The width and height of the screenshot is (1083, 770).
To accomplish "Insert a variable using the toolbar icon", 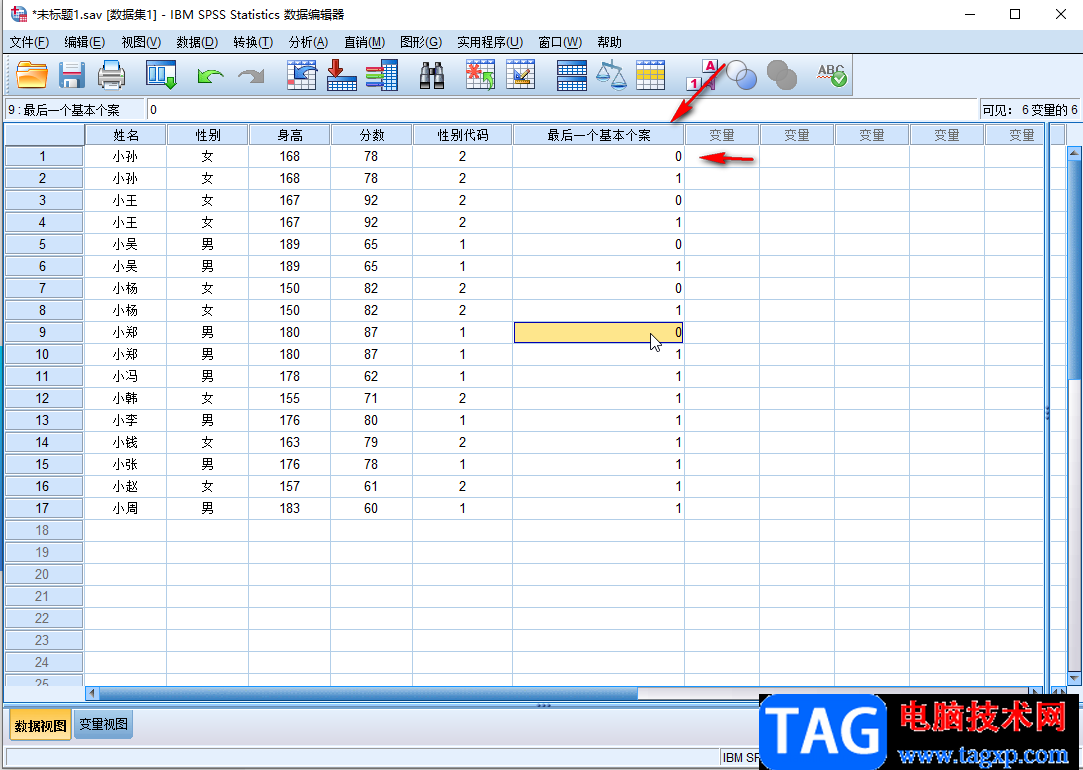I will click(x=520, y=75).
